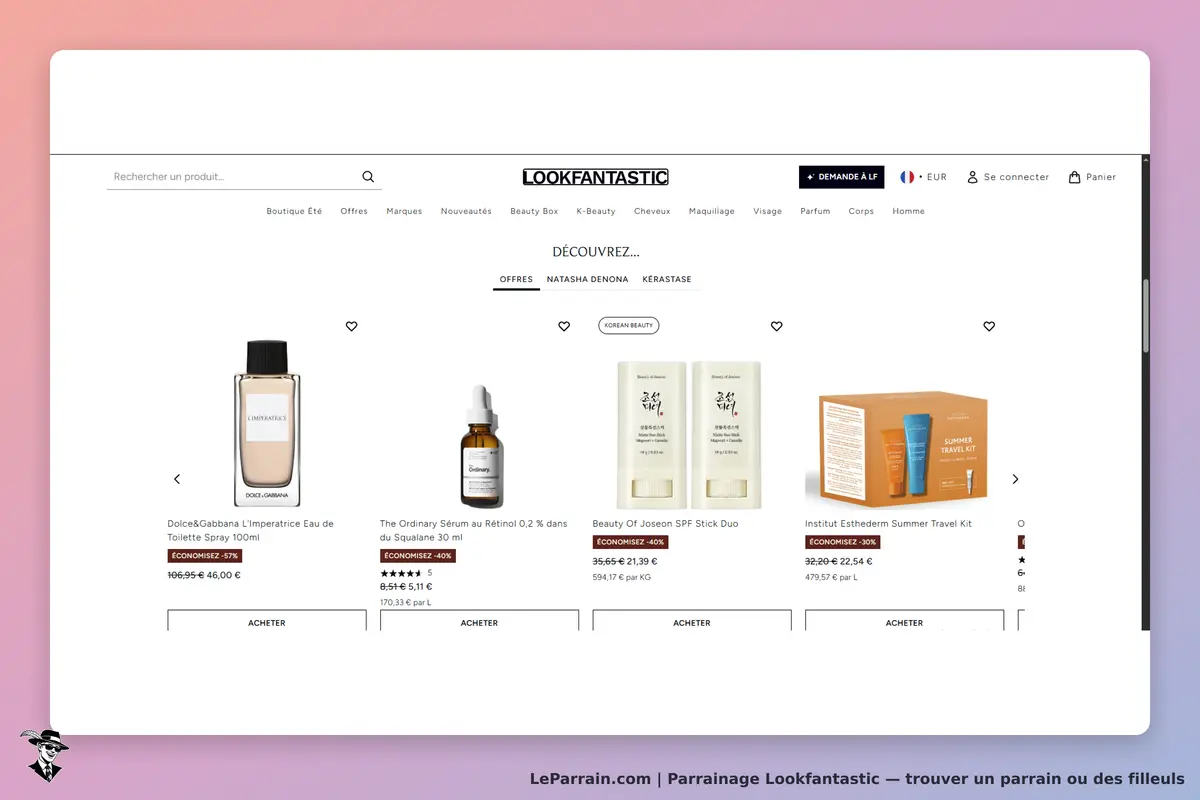
Task: Click '170,33 € par L' text
Action: pos(406,602)
